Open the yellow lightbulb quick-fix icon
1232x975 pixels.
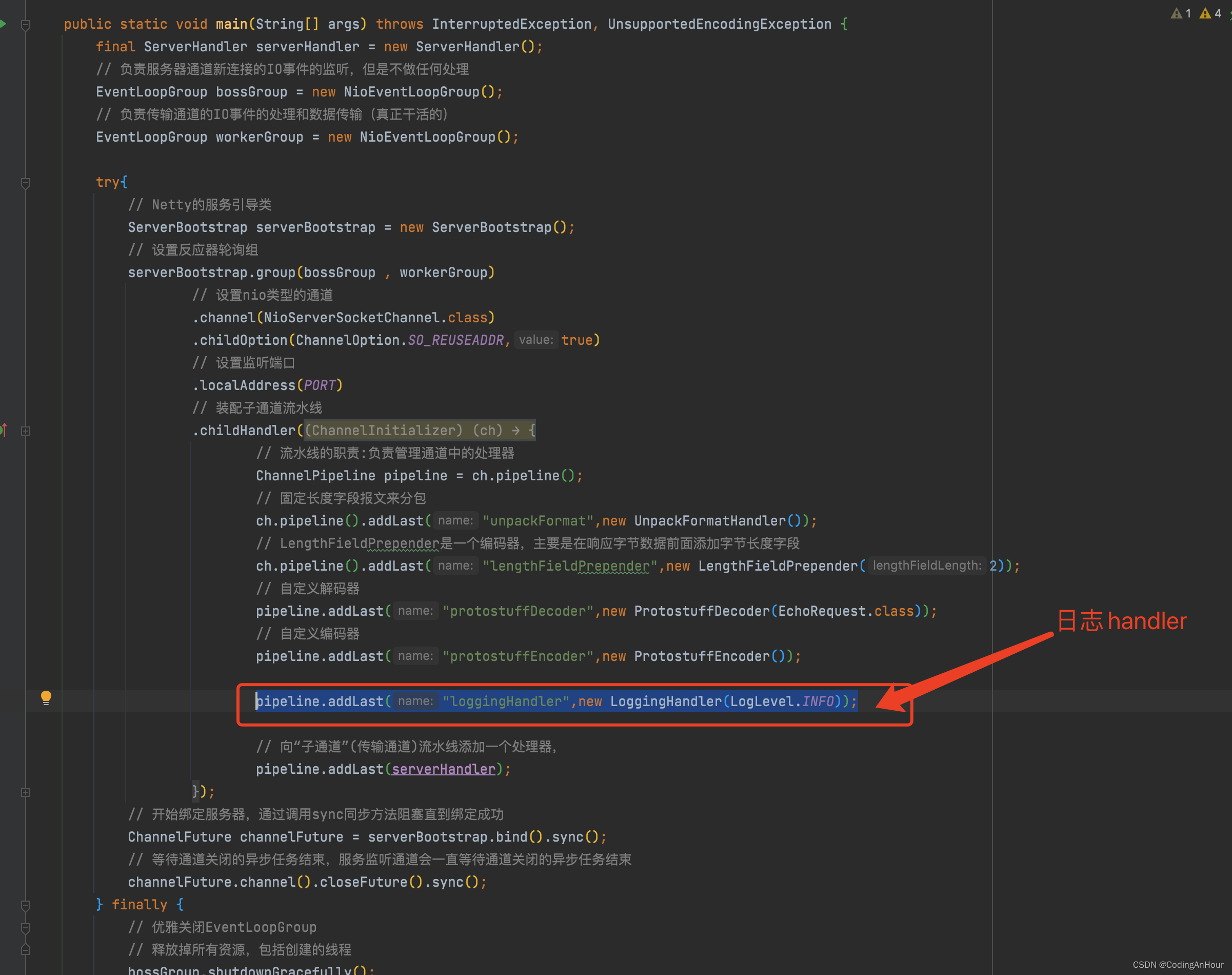click(46, 697)
